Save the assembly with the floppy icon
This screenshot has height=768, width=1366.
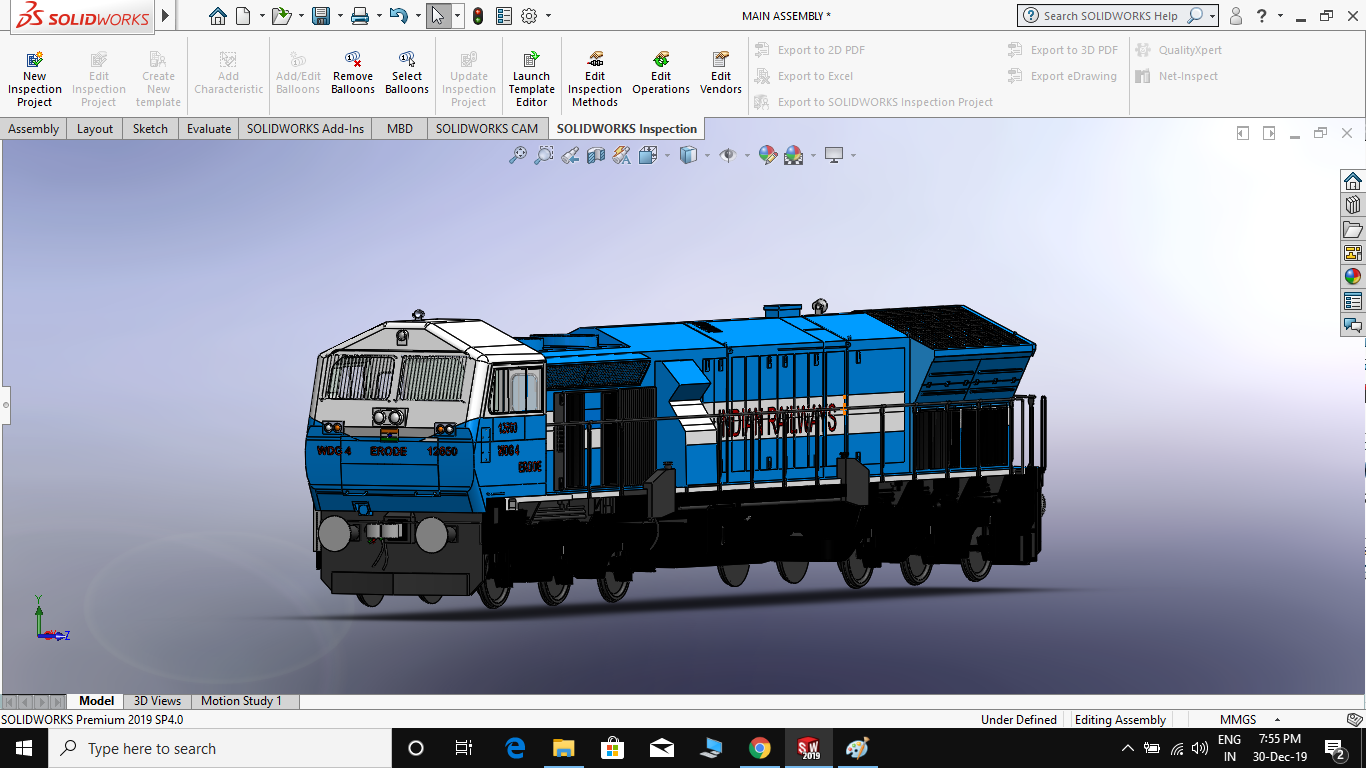321,16
